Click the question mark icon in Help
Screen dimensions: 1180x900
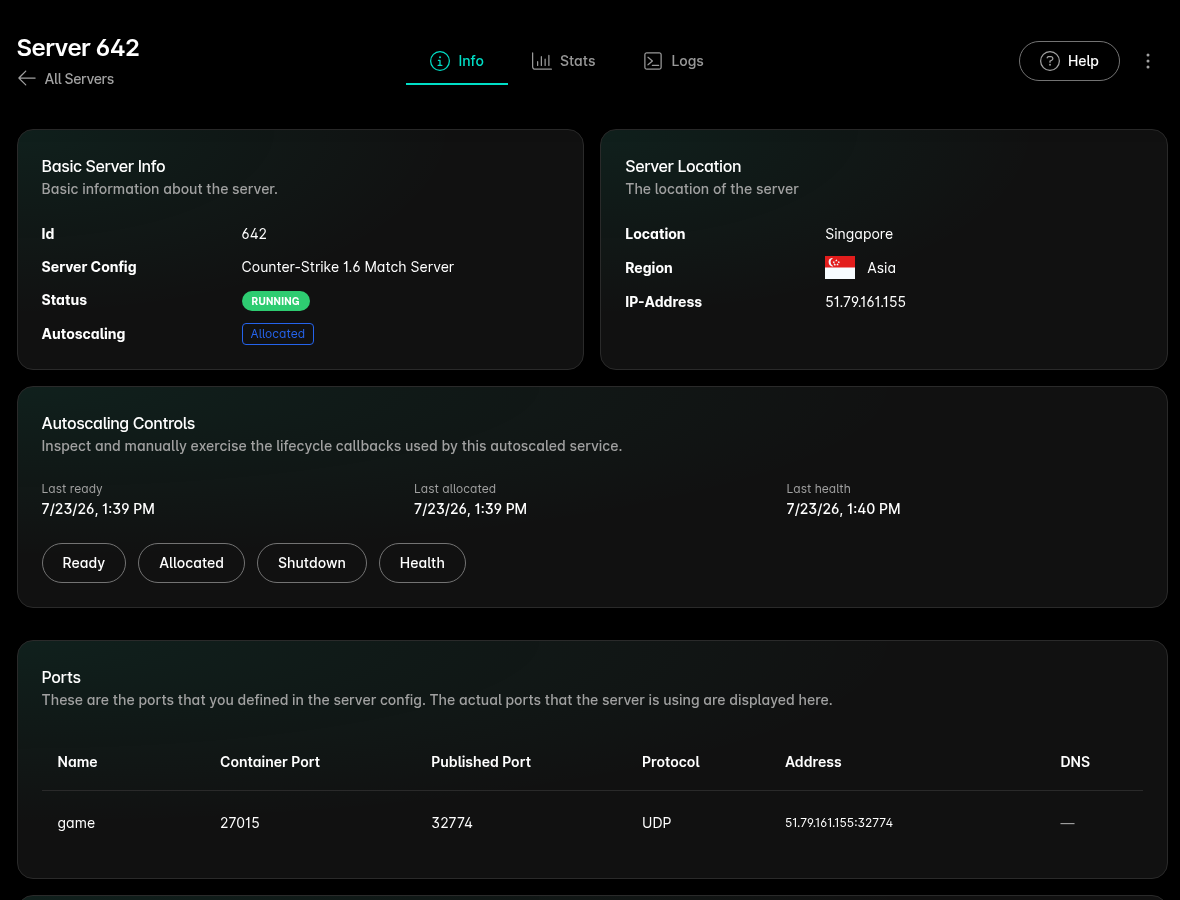tap(1050, 61)
